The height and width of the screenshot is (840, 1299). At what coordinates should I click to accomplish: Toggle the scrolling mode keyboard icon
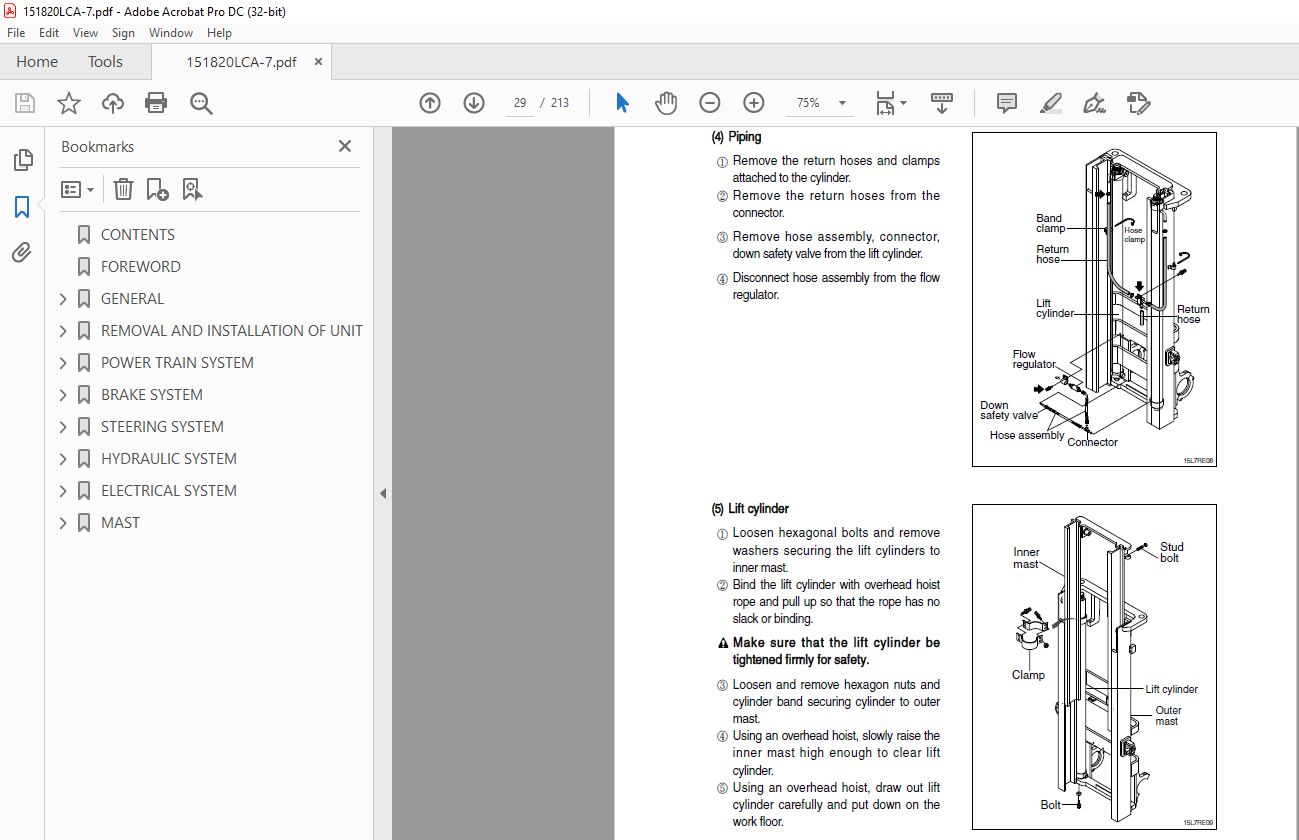(x=942, y=103)
